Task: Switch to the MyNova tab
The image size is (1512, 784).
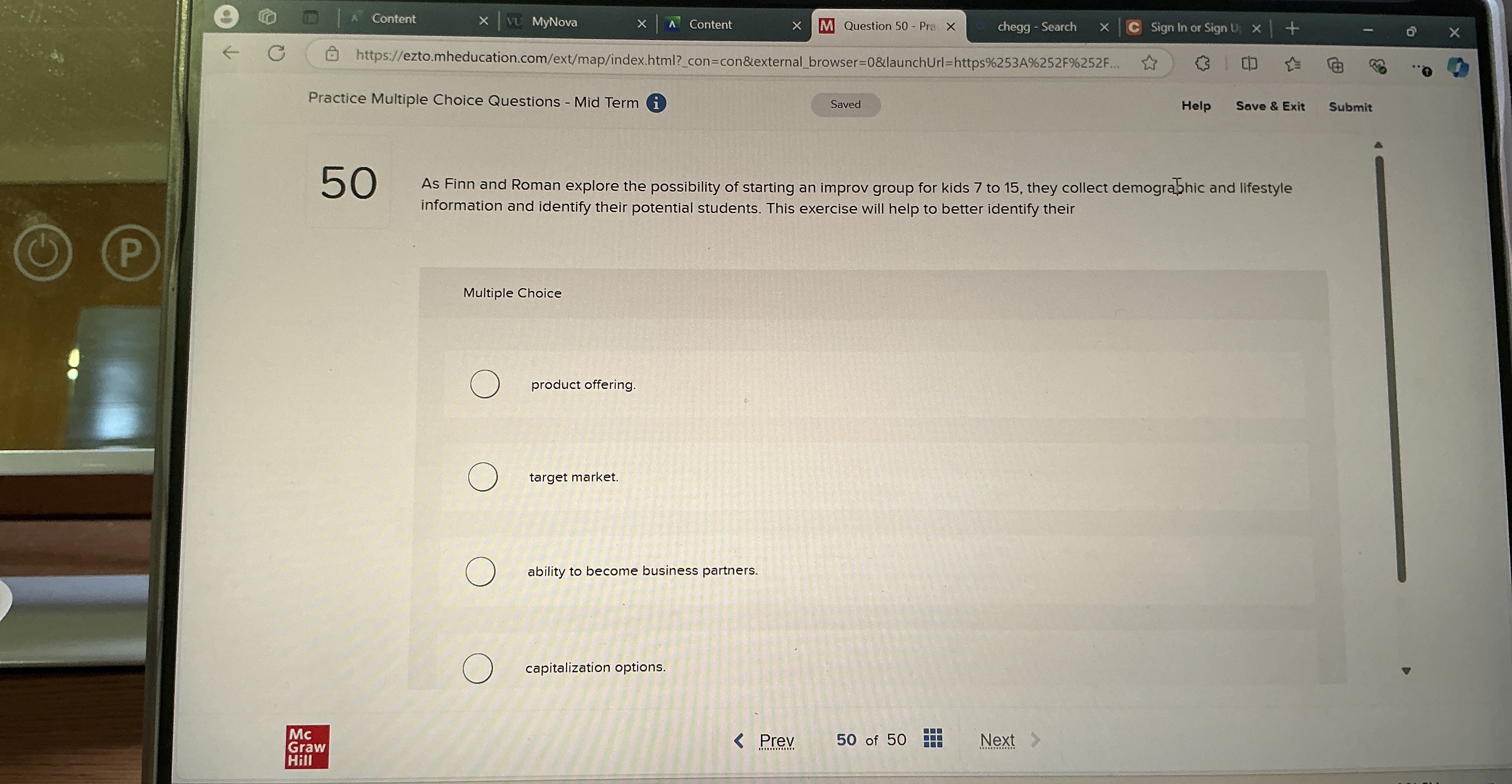Action: [x=554, y=22]
